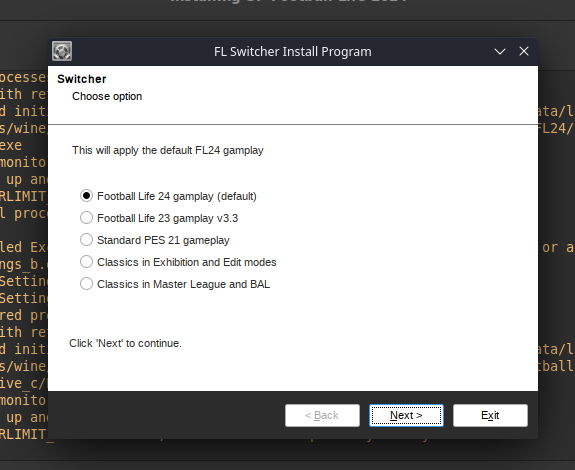Click the 'Choose option' subtitle text
575x470 pixels.
[107, 96]
